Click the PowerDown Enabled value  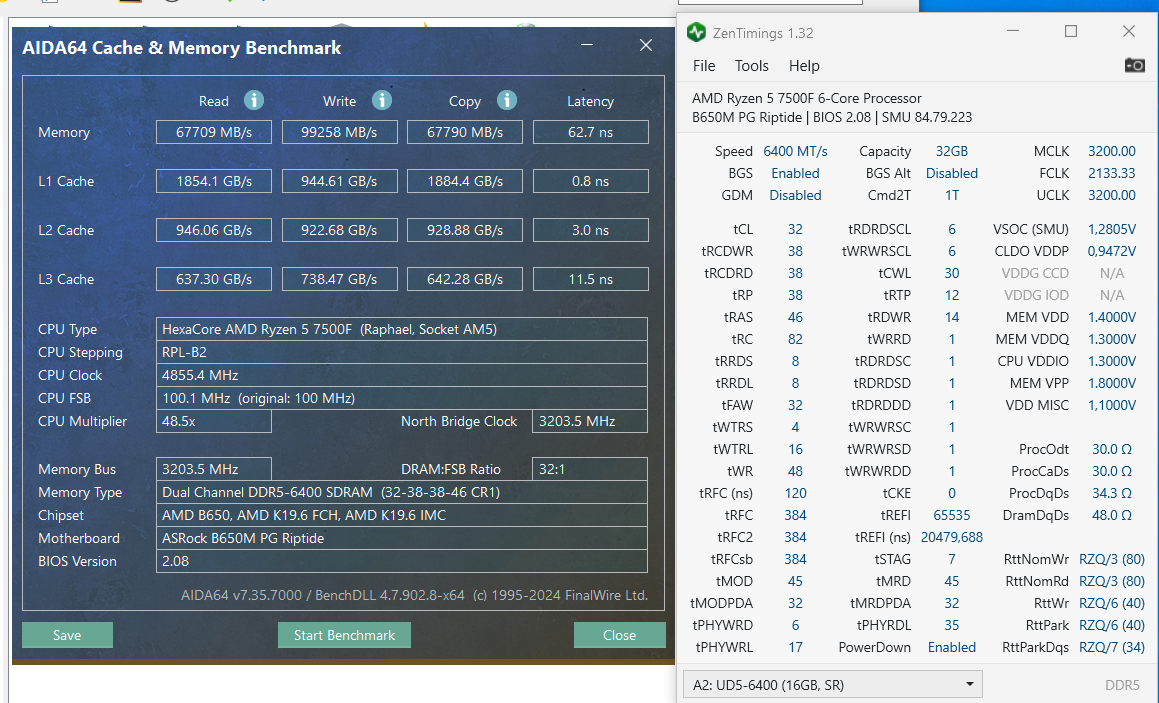pos(952,647)
